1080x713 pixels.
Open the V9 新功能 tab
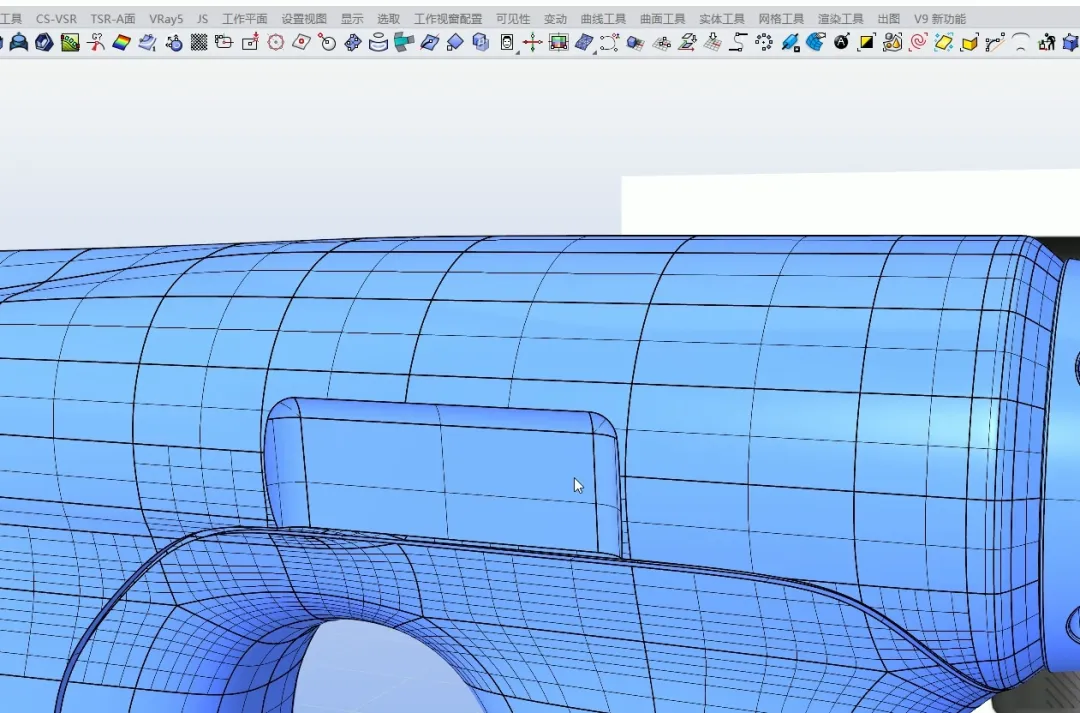(x=939, y=19)
